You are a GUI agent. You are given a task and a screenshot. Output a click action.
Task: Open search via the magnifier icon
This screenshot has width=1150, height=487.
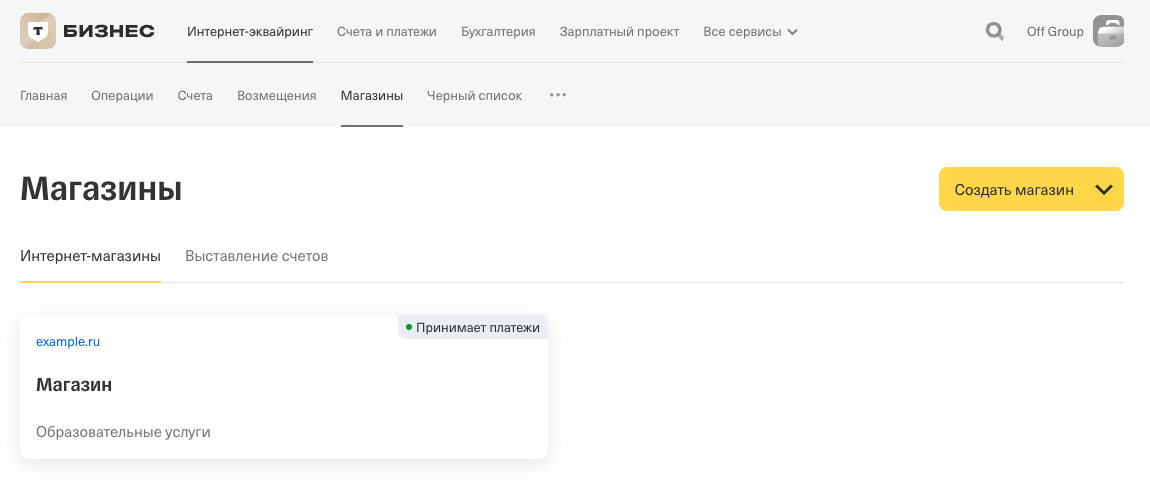995,32
